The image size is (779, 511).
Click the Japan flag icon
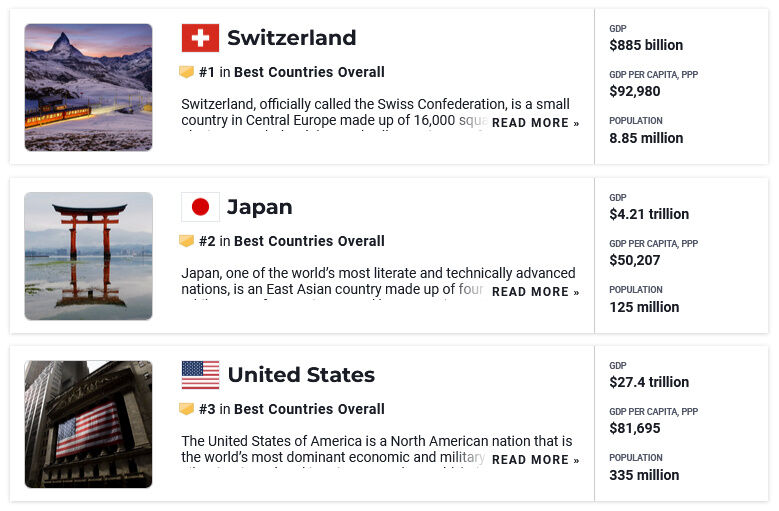tap(200, 207)
